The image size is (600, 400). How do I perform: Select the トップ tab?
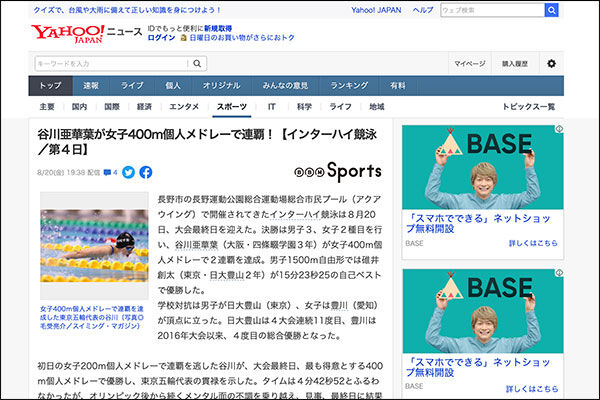tap(51, 86)
